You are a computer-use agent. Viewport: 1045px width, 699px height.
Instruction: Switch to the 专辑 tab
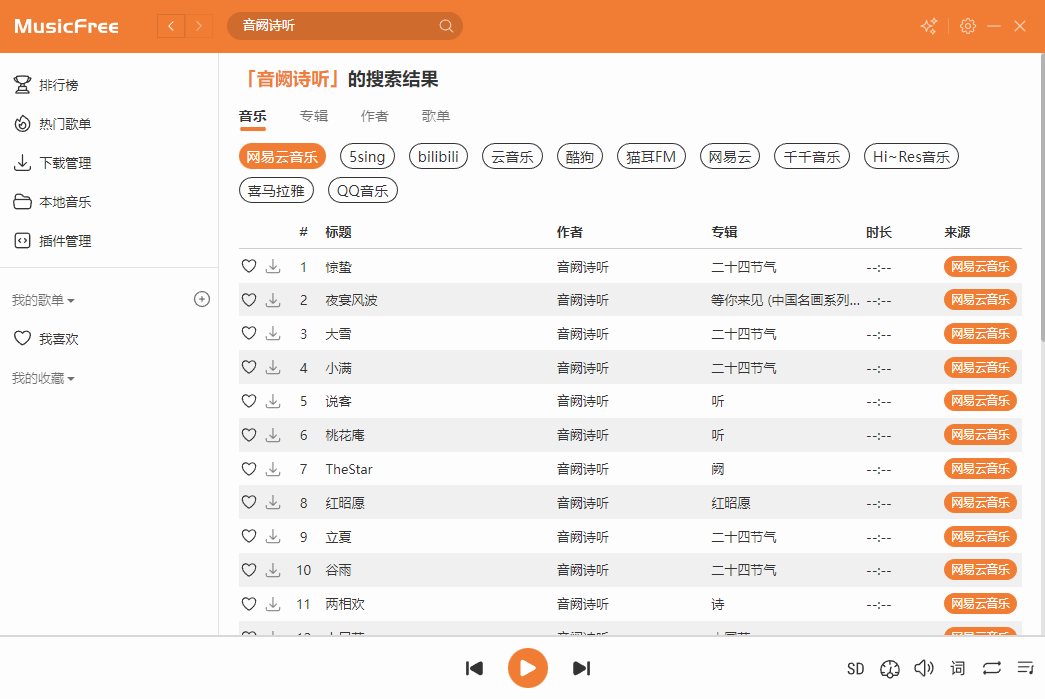click(x=314, y=116)
